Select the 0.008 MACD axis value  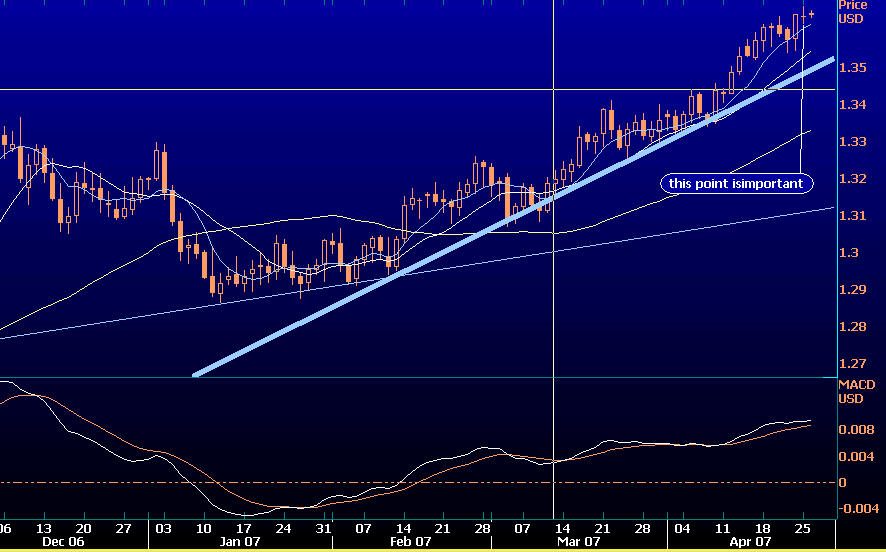[x=855, y=430]
